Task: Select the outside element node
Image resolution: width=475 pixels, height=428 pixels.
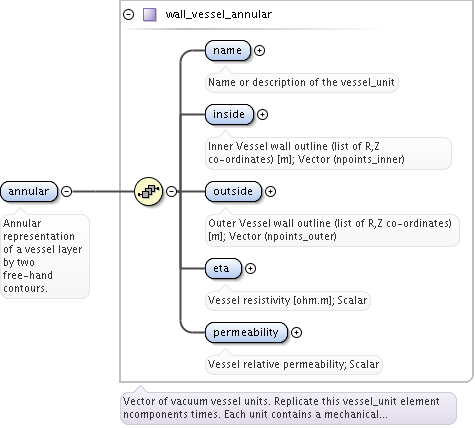Action: click(x=233, y=191)
